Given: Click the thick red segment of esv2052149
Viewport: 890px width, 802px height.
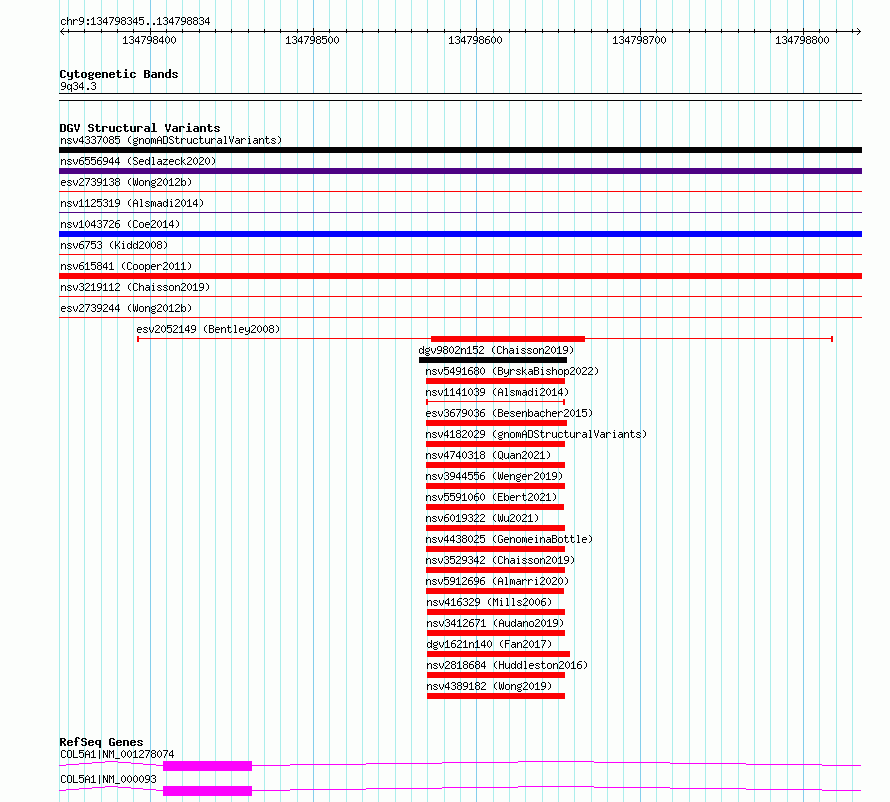Looking at the screenshot, I should coord(508,339).
